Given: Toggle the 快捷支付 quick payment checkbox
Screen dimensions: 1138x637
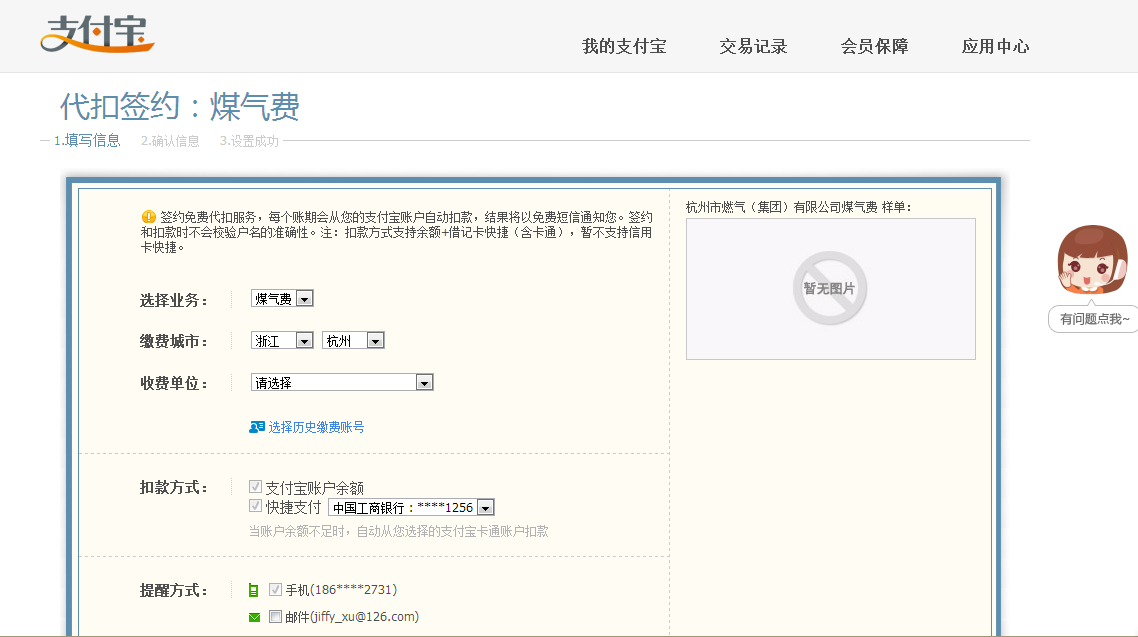Looking at the screenshot, I should tap(255, 506).
